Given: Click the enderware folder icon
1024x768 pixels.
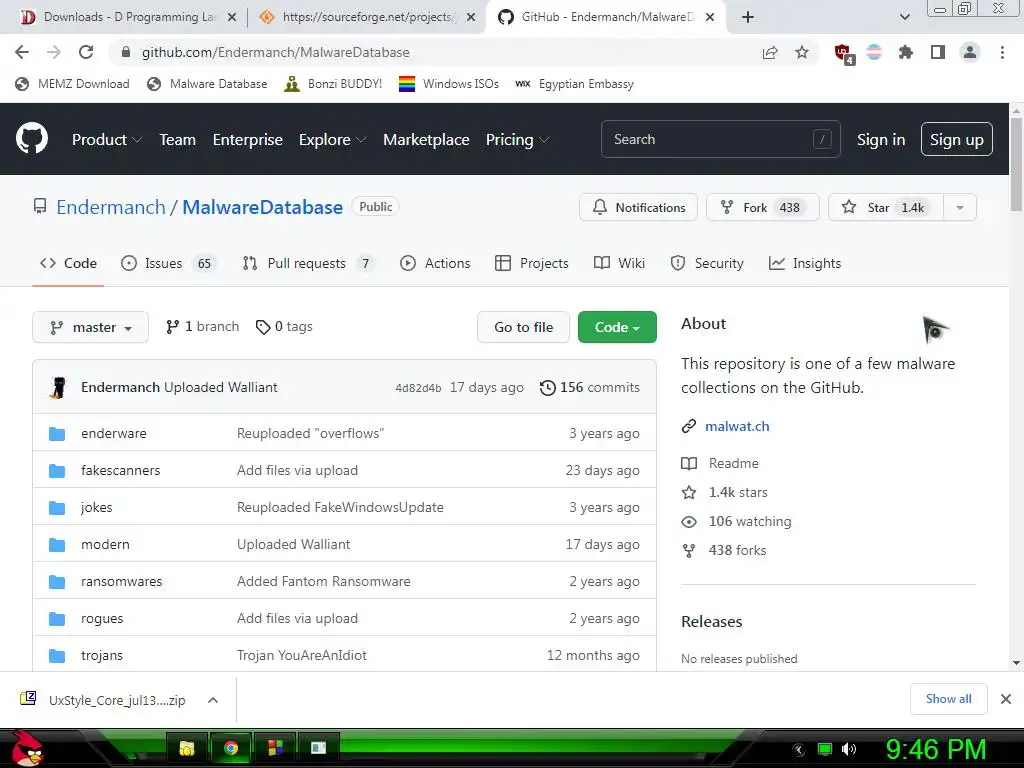Looking at the screenshot, I should pyautogui.click(x=57, y=434).
